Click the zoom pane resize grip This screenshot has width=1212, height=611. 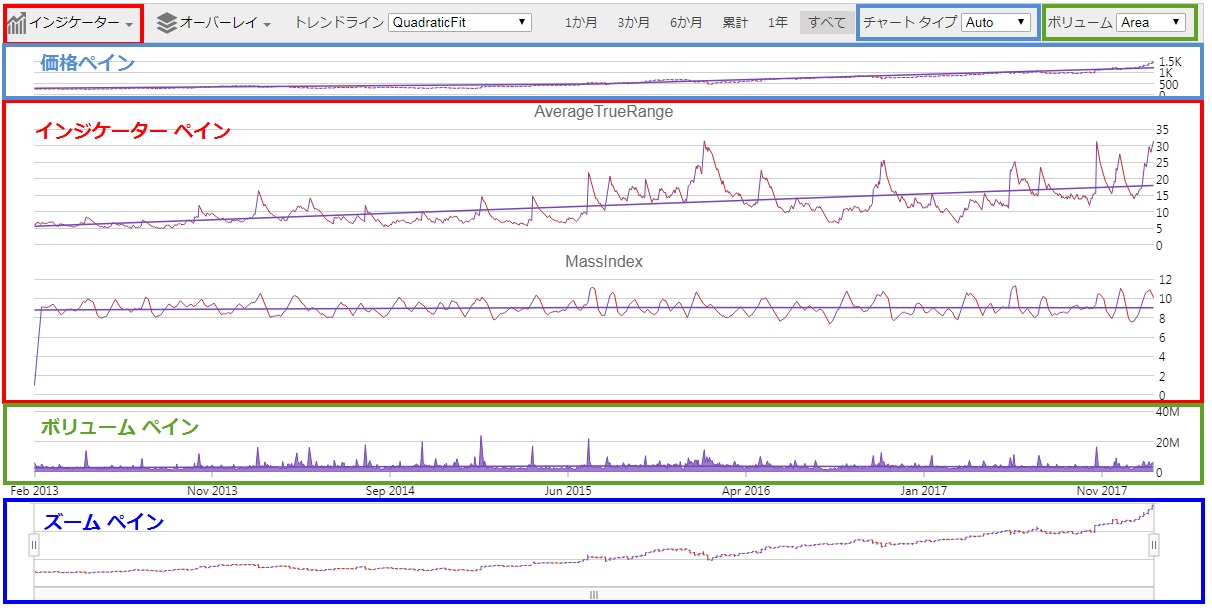coord(592,594)
